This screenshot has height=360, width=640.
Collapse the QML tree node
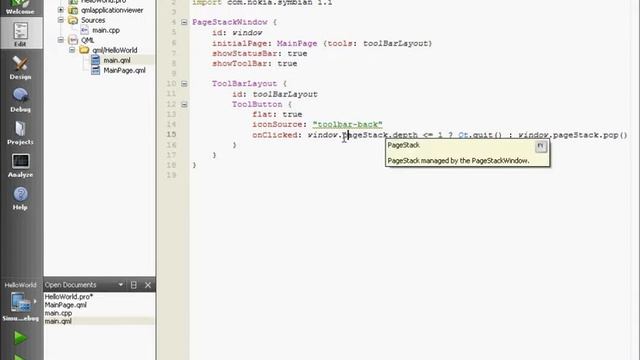[x=60, y=40]
